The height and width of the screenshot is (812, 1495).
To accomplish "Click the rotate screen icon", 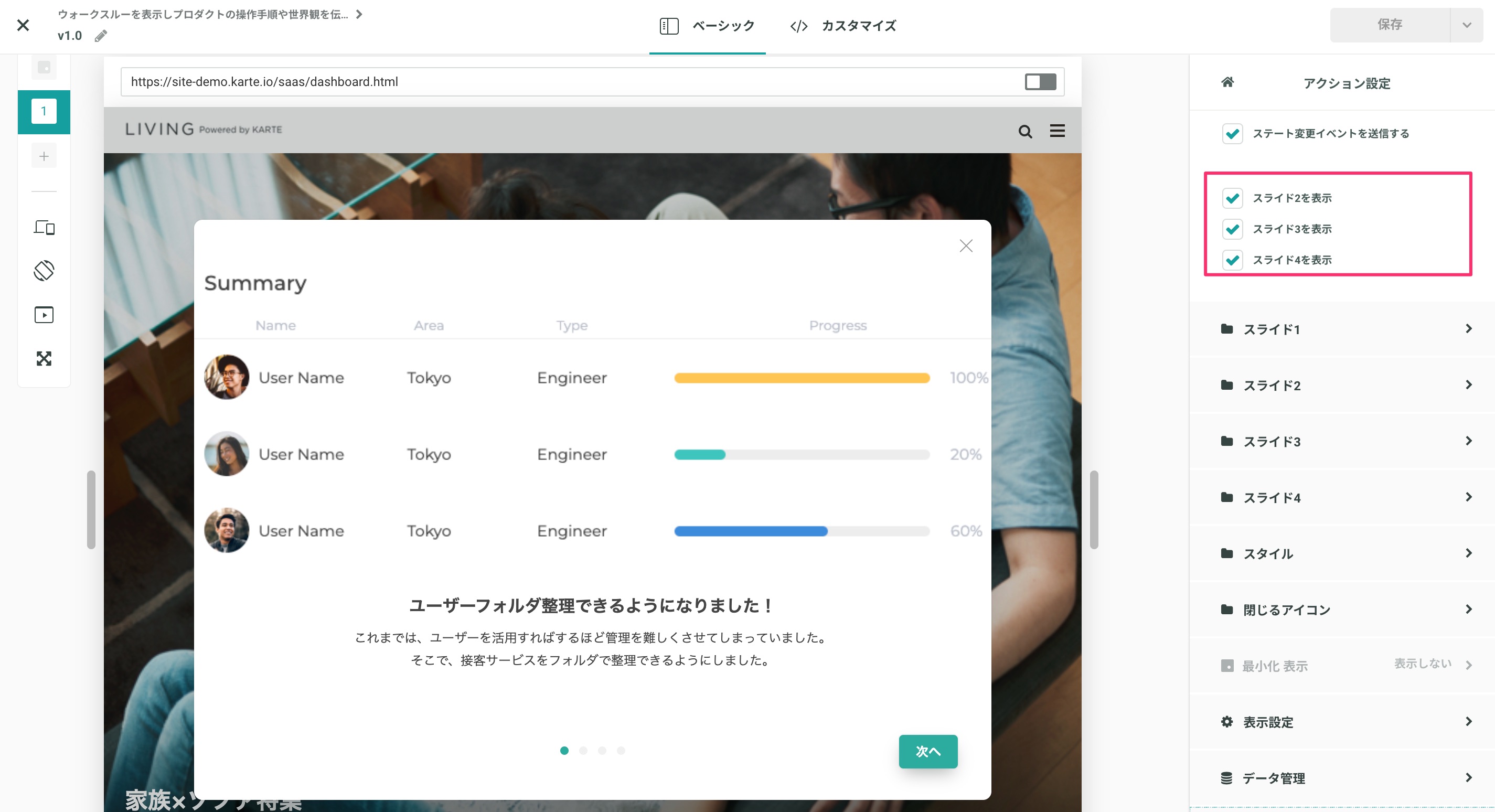I will coord(44,271).
